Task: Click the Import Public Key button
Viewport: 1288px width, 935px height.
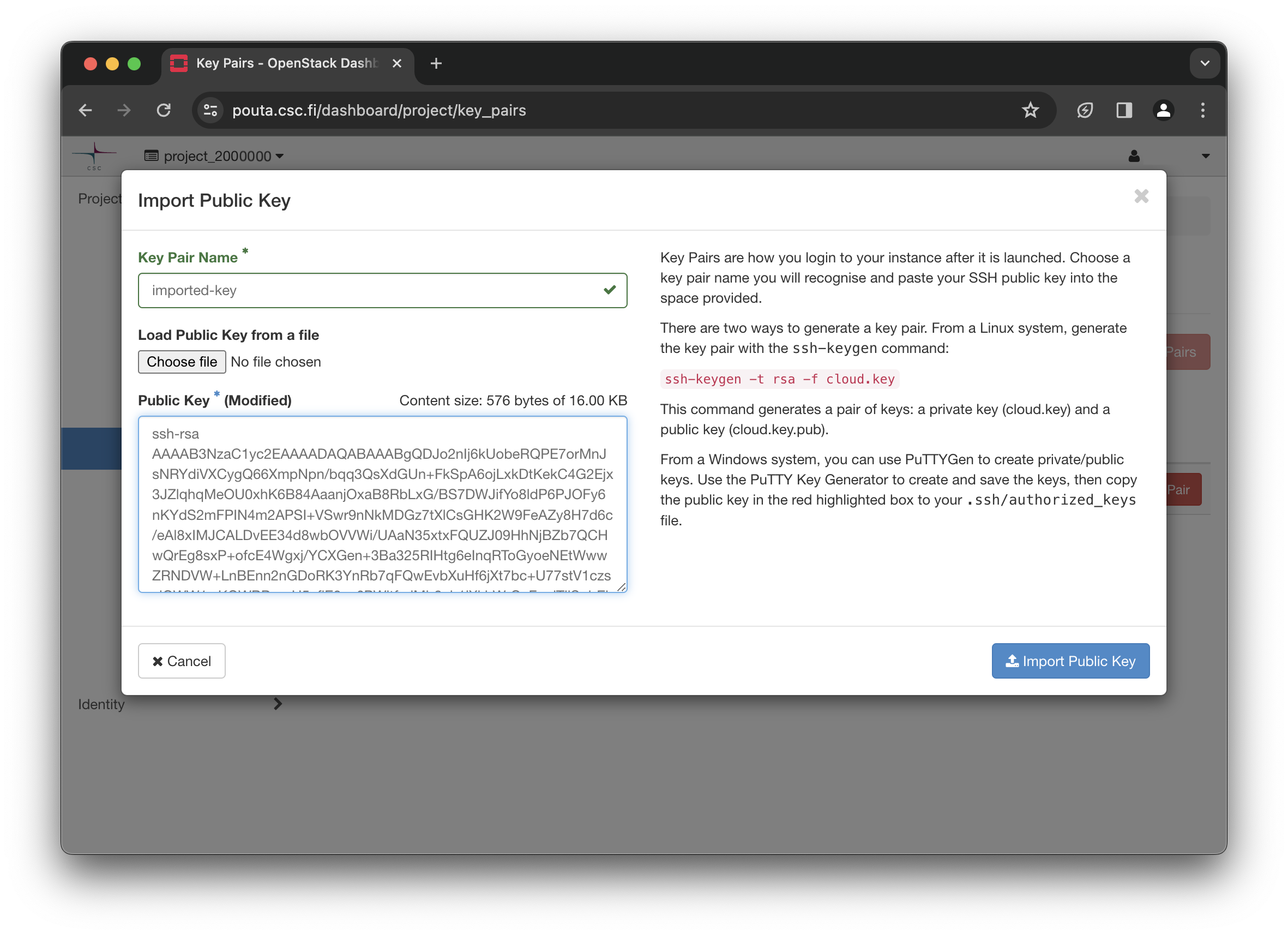Action: pyautogui.click(x=1070, y=660)
